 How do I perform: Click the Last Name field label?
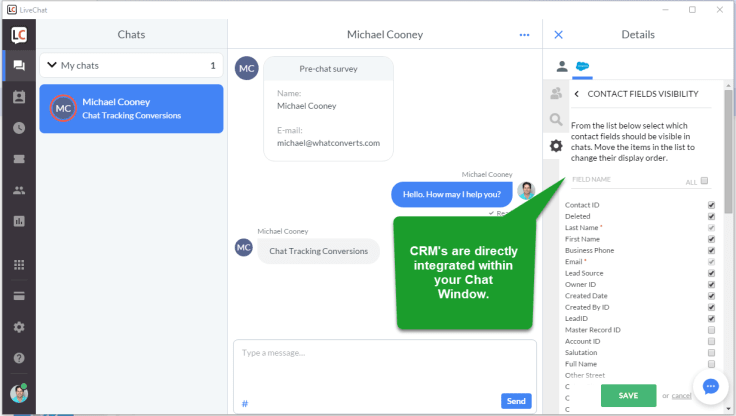point(582,228)
